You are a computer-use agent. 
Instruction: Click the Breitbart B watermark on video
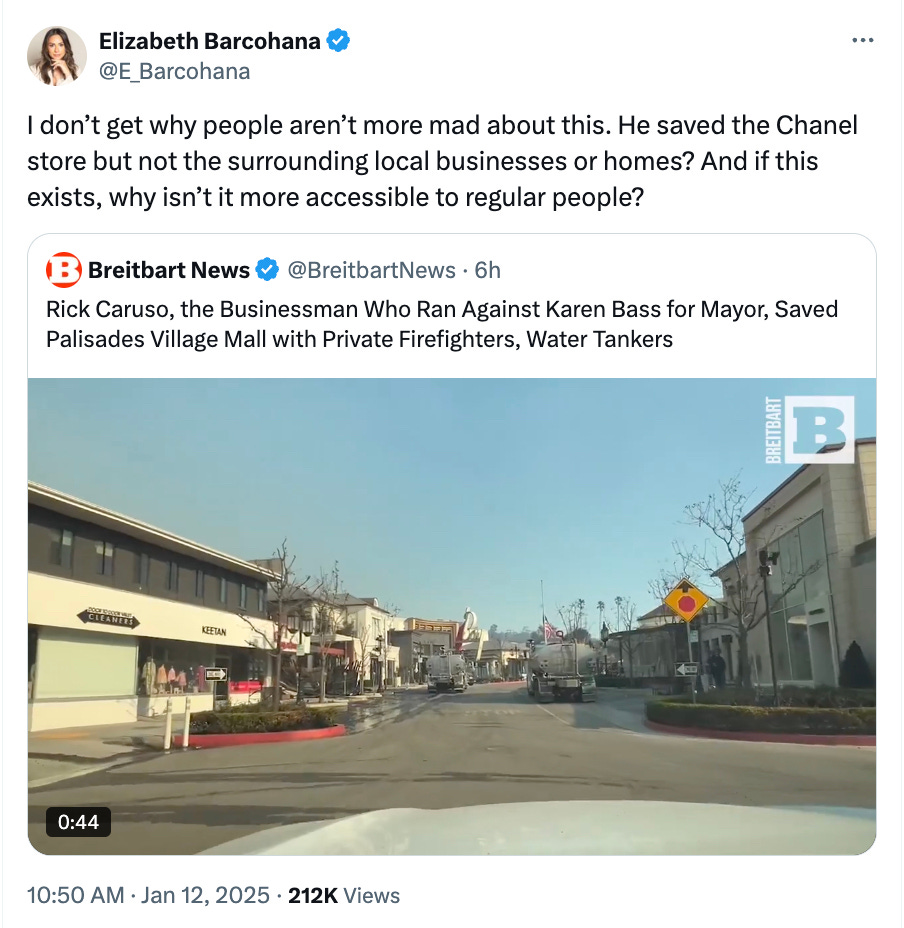[x=809, y=429]
